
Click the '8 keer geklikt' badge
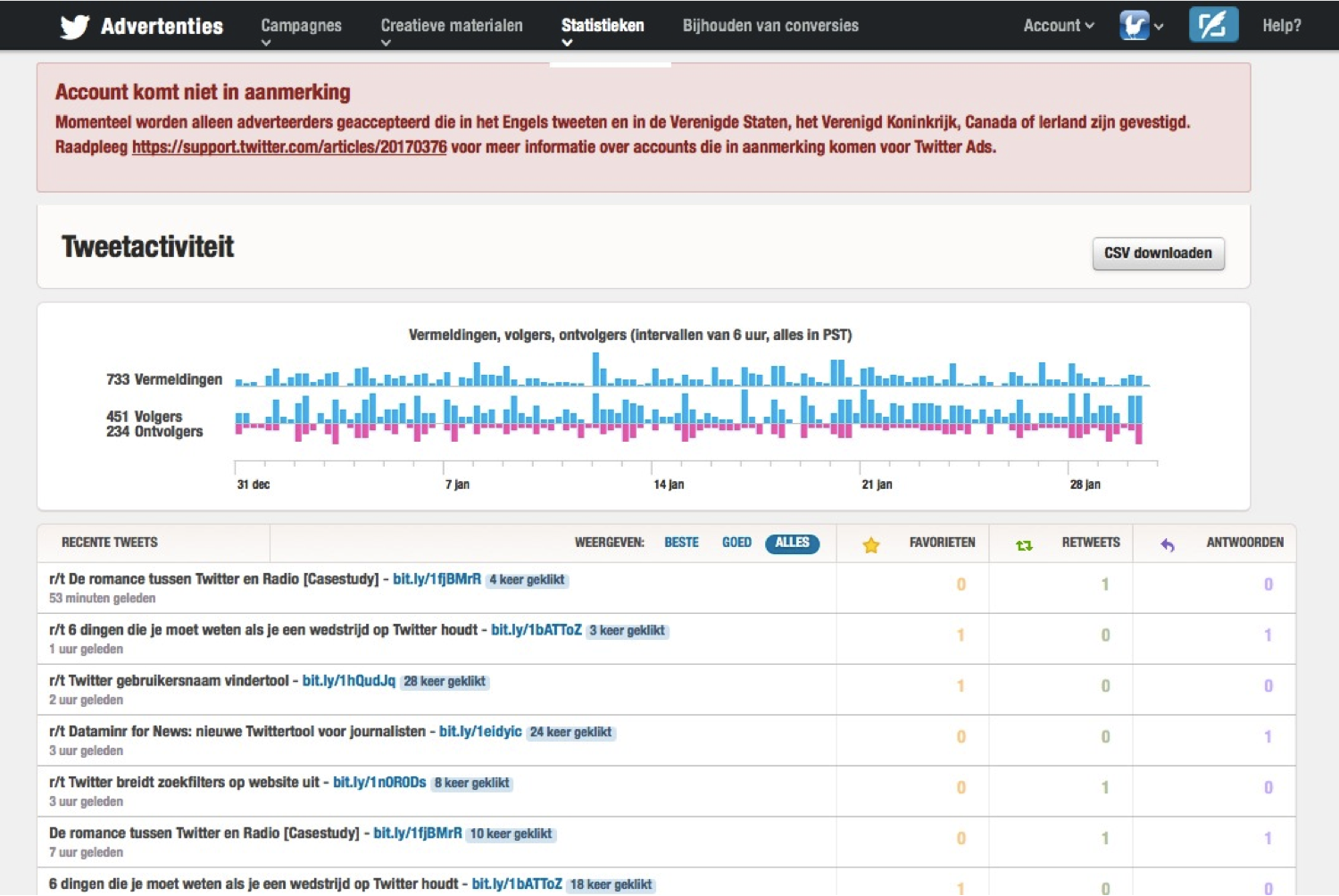471,784
